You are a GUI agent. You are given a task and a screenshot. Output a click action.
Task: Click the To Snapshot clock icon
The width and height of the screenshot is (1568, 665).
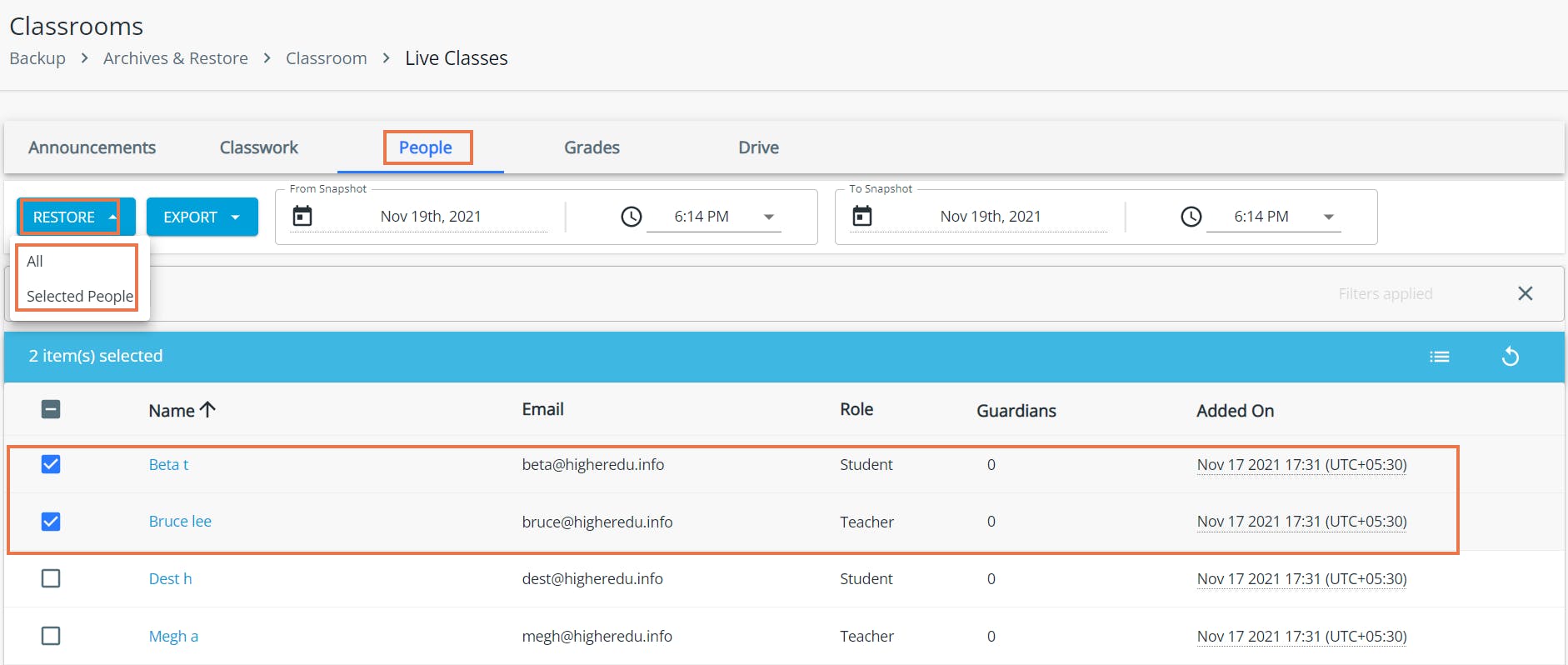[1191, 217]
